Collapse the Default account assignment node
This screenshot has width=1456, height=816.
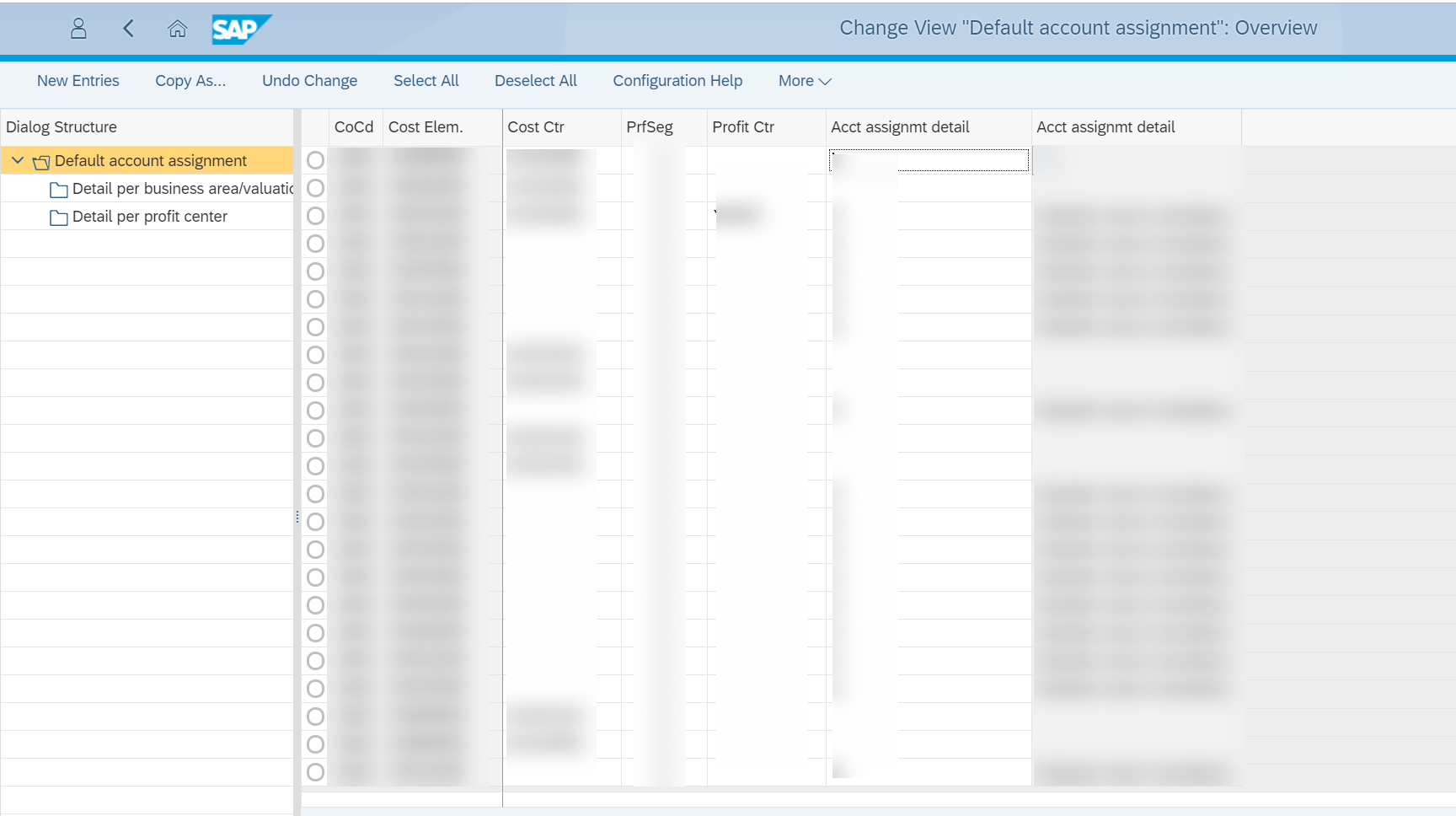click(x=18, y=160)
